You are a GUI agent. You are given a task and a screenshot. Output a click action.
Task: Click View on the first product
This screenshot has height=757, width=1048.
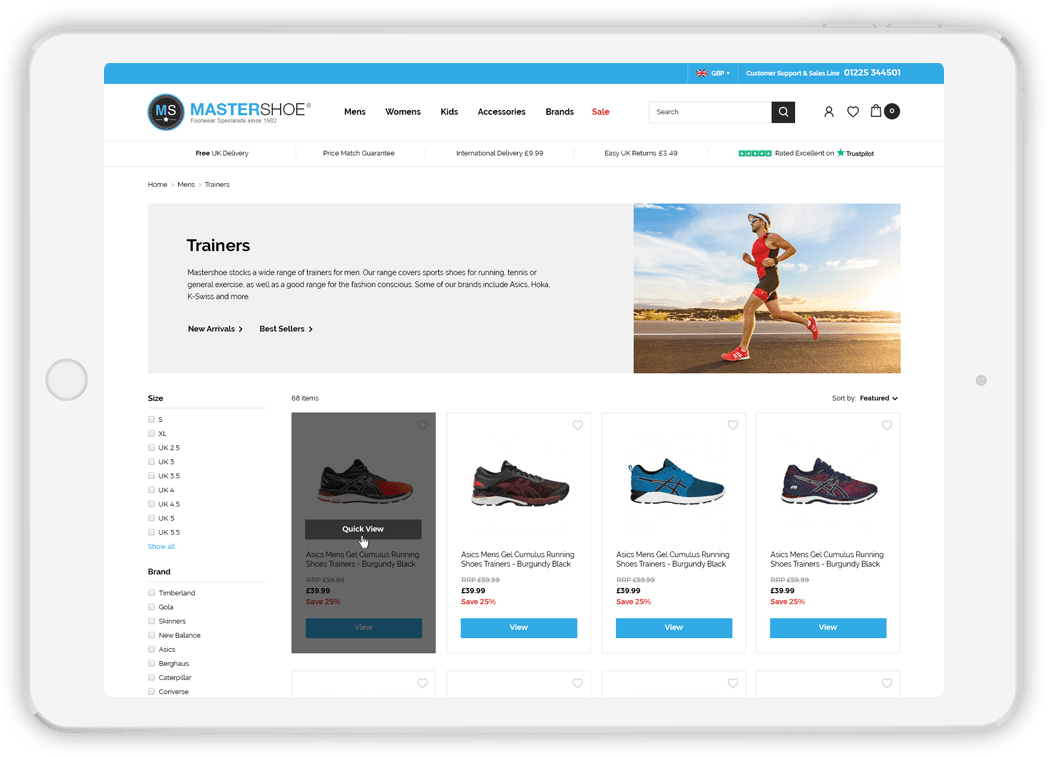click(364, 627)
